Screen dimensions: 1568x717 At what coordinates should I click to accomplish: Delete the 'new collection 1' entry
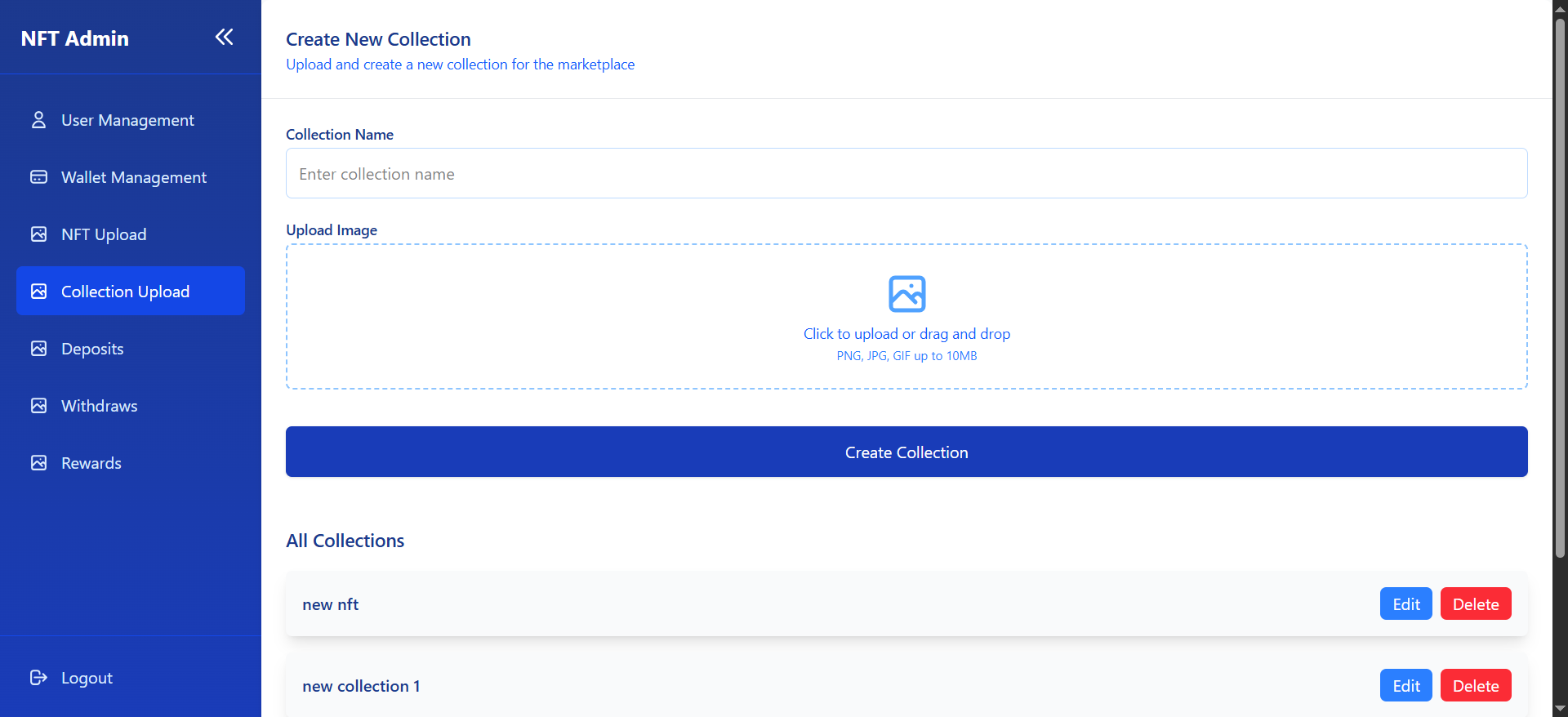(x=1475, y=685)
